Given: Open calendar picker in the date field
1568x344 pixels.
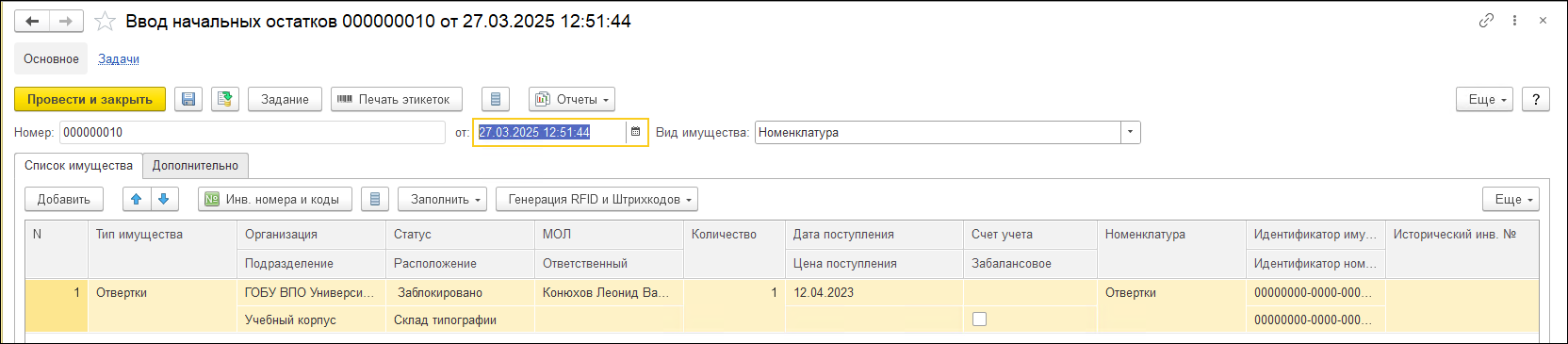Looking at the screenshot, I should point(636,132).
